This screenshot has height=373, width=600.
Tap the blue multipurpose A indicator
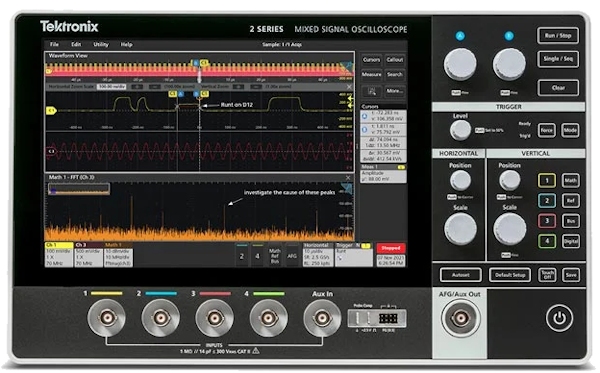click(x=460, y=36)
